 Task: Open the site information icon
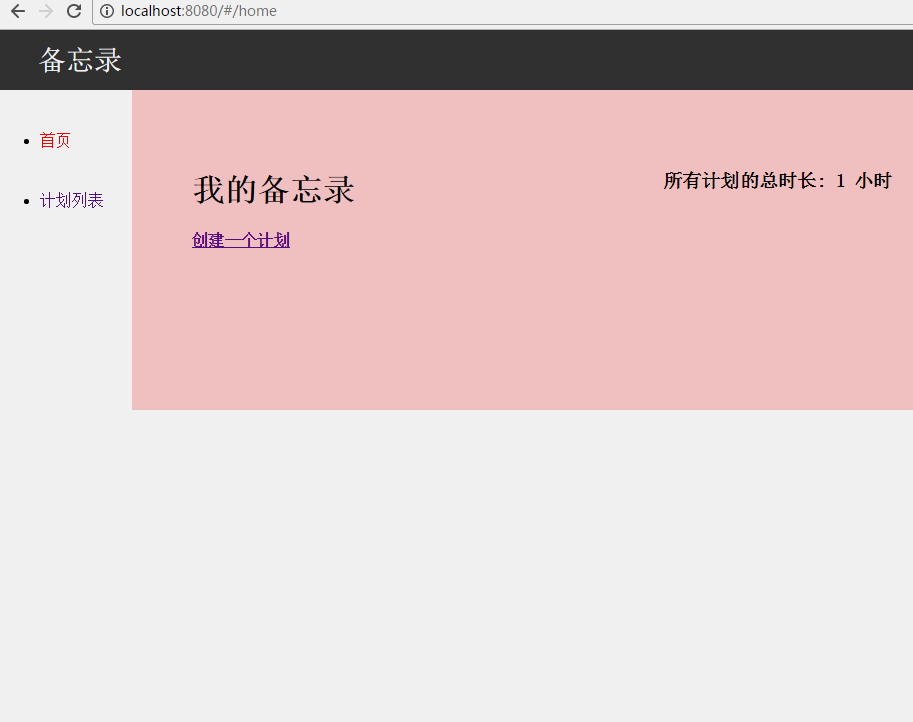pyautogui.click(x=107, y=11)
